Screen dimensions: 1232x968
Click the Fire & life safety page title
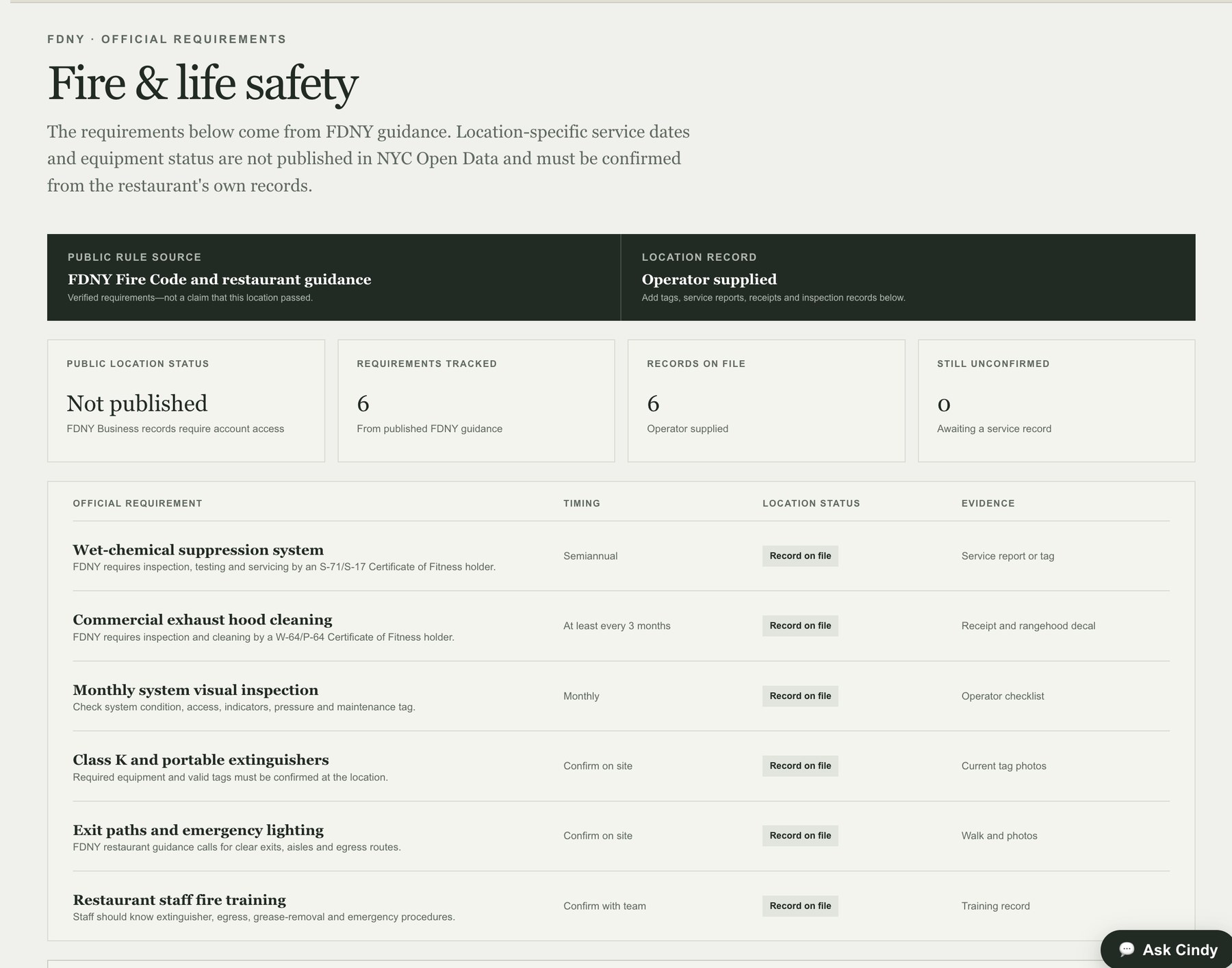click(x=203, y=83)
